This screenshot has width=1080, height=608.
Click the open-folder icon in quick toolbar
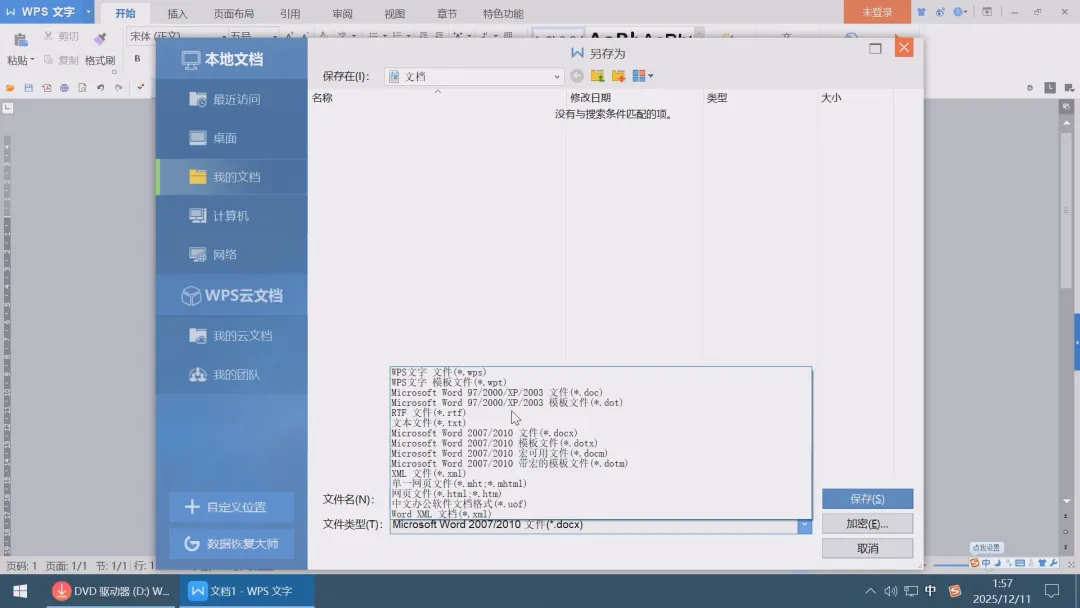coord(10,87)
